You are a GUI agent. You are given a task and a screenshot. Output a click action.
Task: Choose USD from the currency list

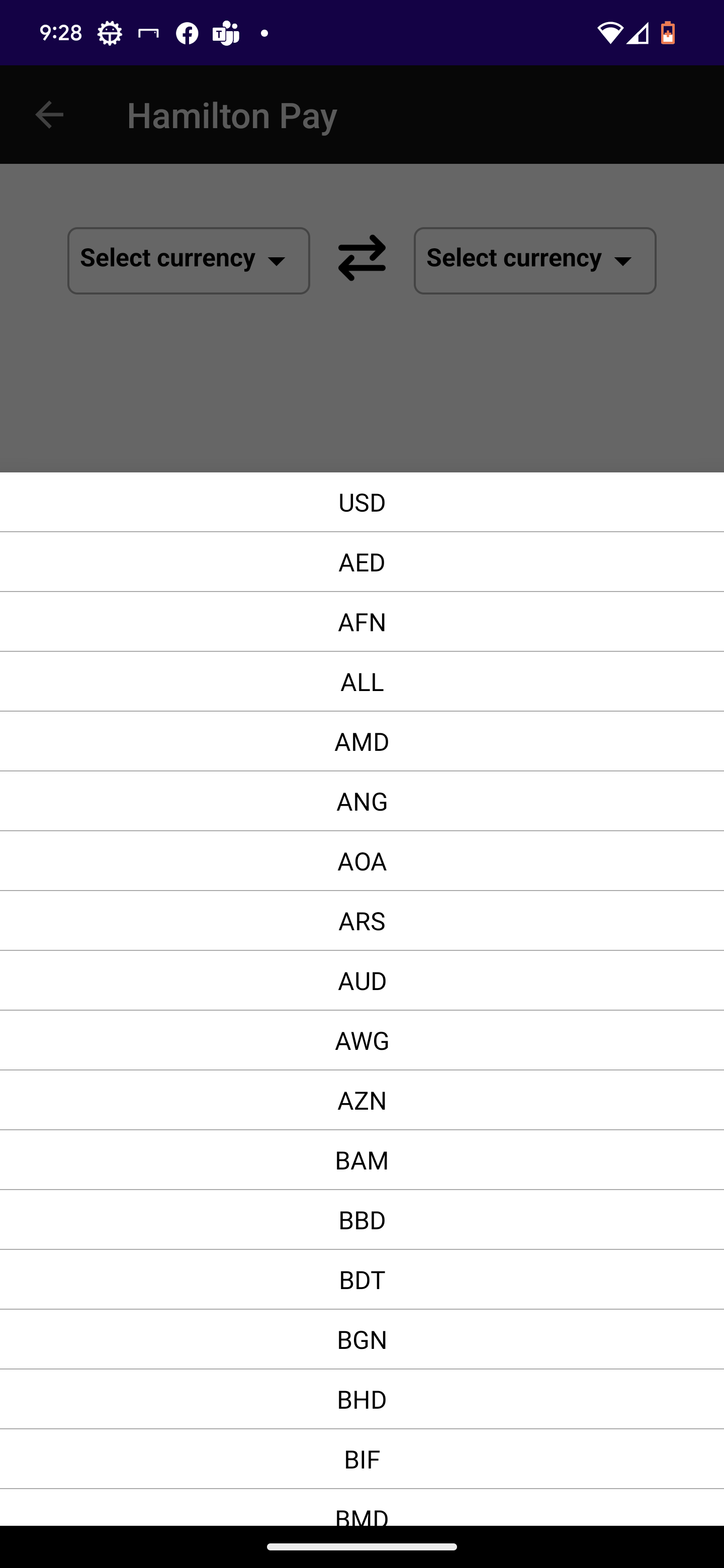pos(361,503)
